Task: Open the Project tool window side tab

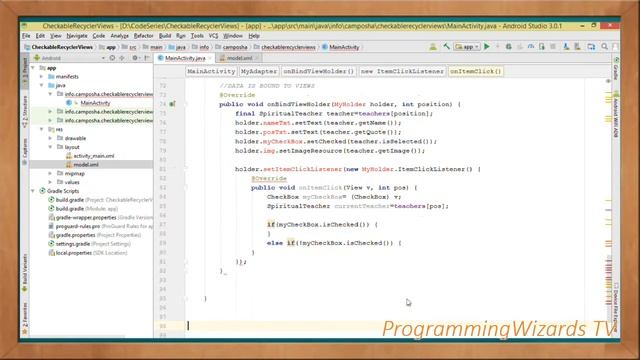Action: point(25,70)
